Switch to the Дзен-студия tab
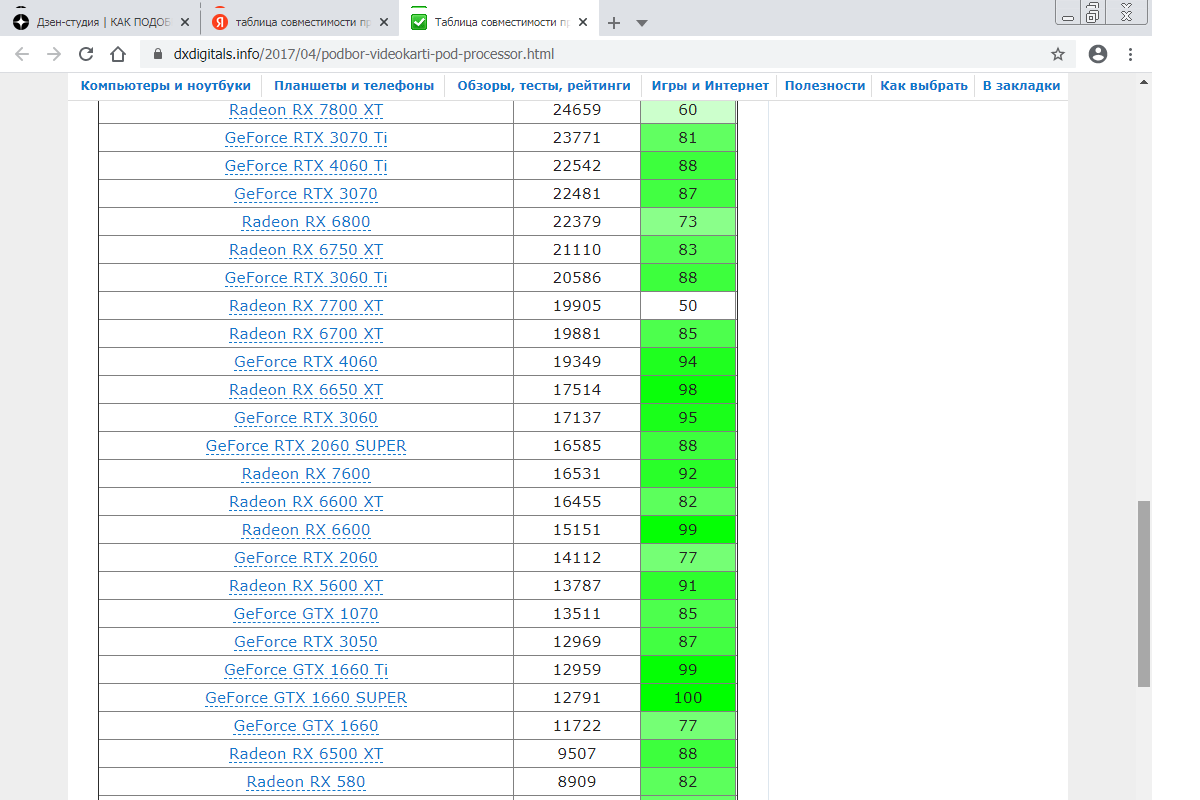The height and width of the screenshot is (800, 1200). [100, 22]
